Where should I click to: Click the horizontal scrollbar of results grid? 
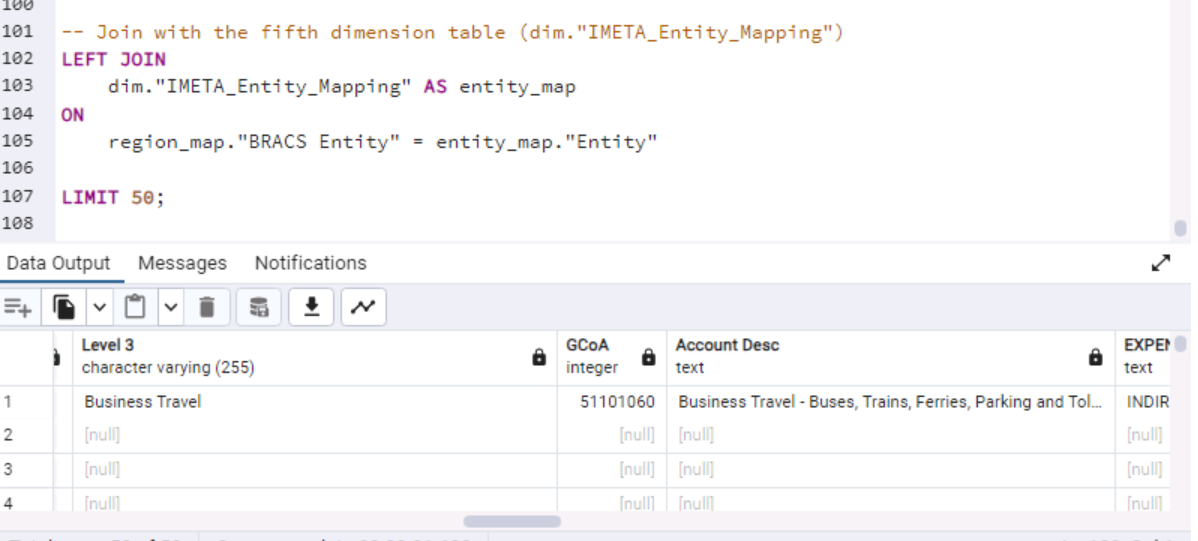(x=512, y=521)
